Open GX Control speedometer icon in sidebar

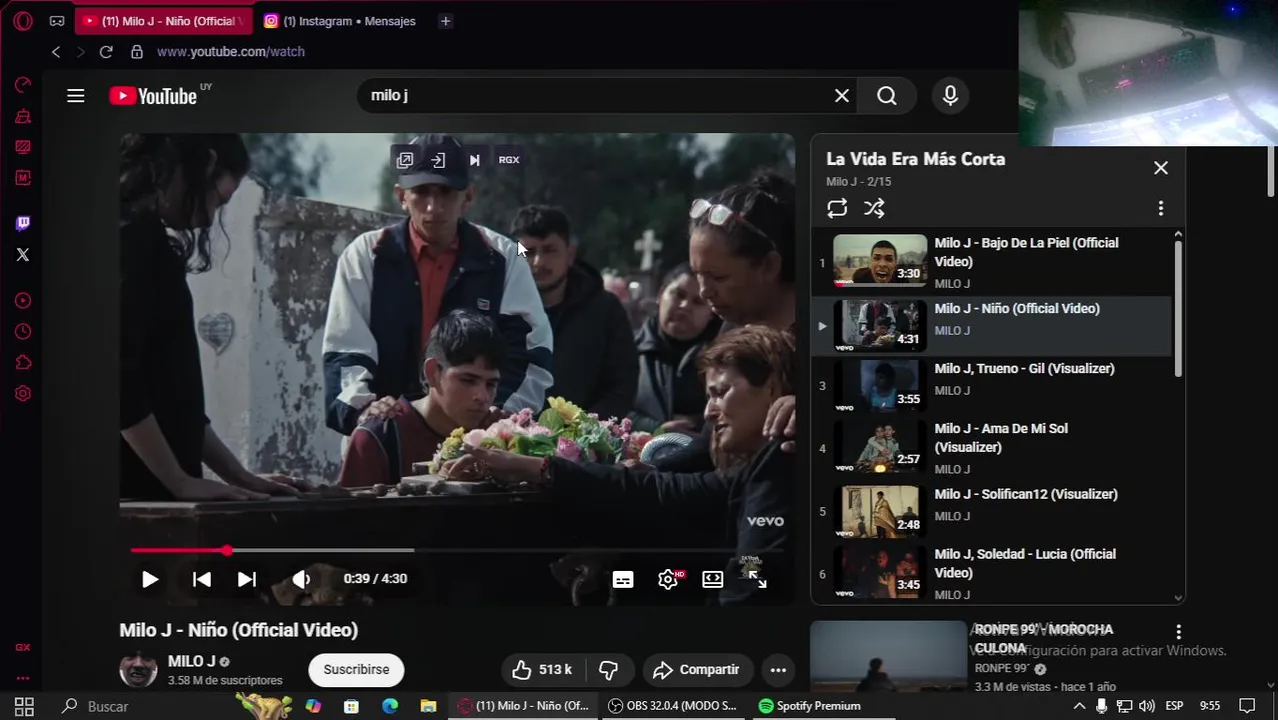(x=23, y=85)
